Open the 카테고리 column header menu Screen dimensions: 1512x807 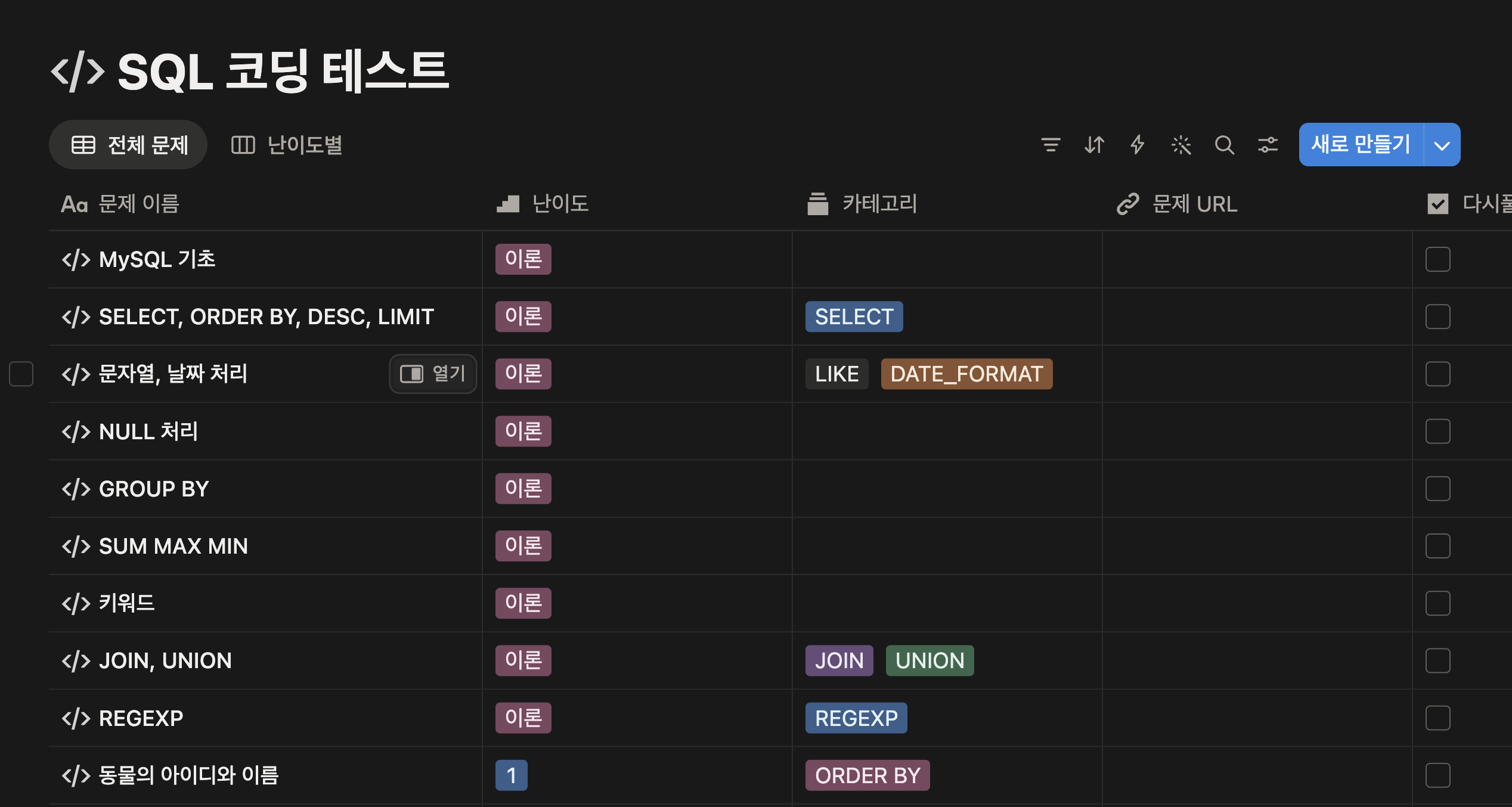(x=879, y=204)
